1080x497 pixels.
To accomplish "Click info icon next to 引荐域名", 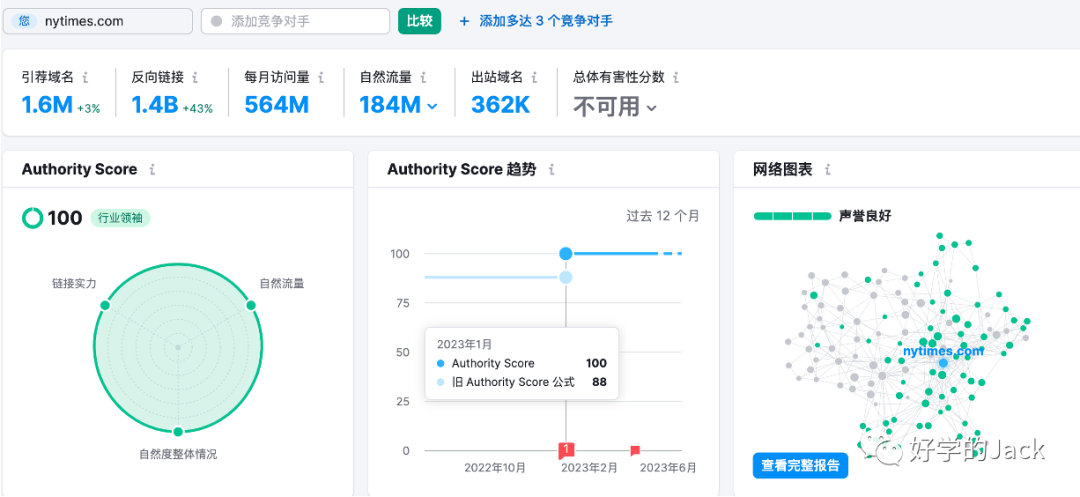I will pyautogui.click(x=86, y=77).
